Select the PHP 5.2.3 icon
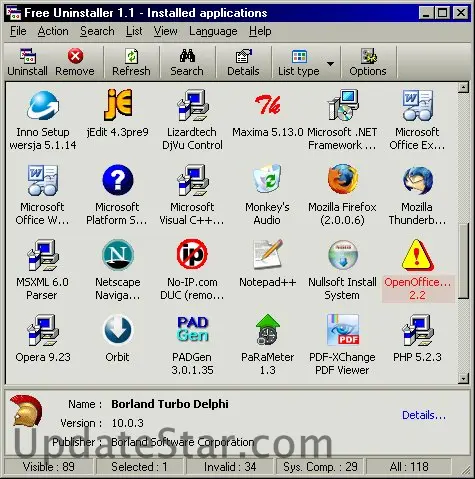This screenshot has width=475, height=479. pyautogui.click(x=417, y=330)
